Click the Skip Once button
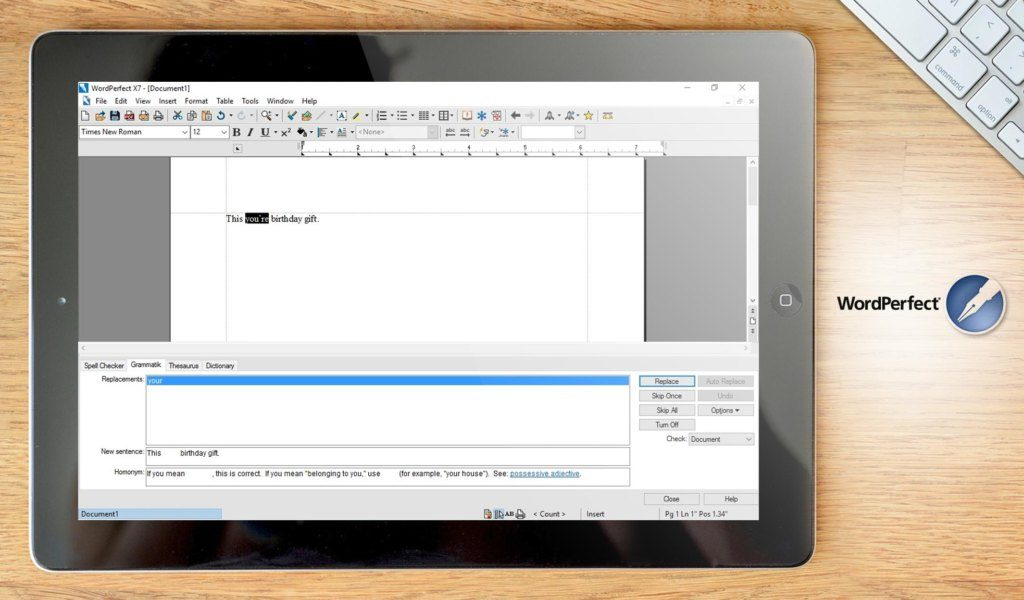 pyautogui.click(x=667, y=396)
